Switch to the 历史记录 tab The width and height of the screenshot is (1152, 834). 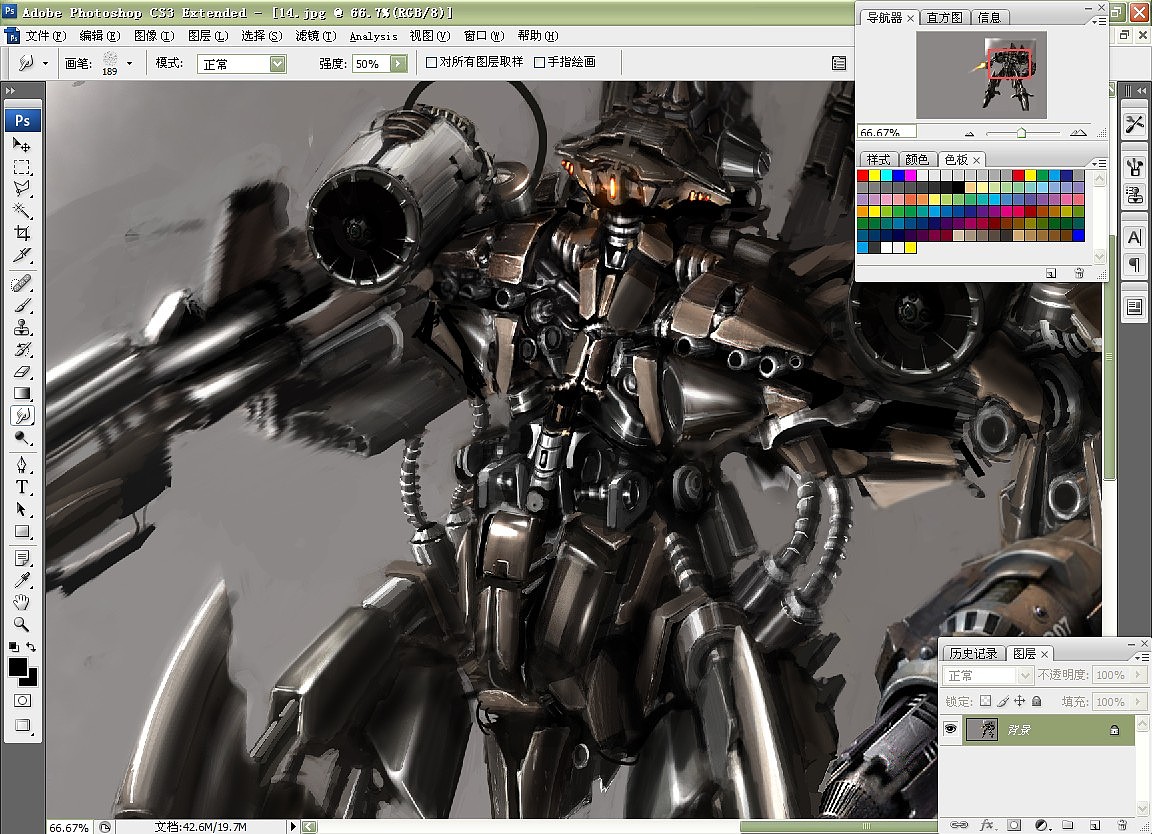tap(973, 653)
